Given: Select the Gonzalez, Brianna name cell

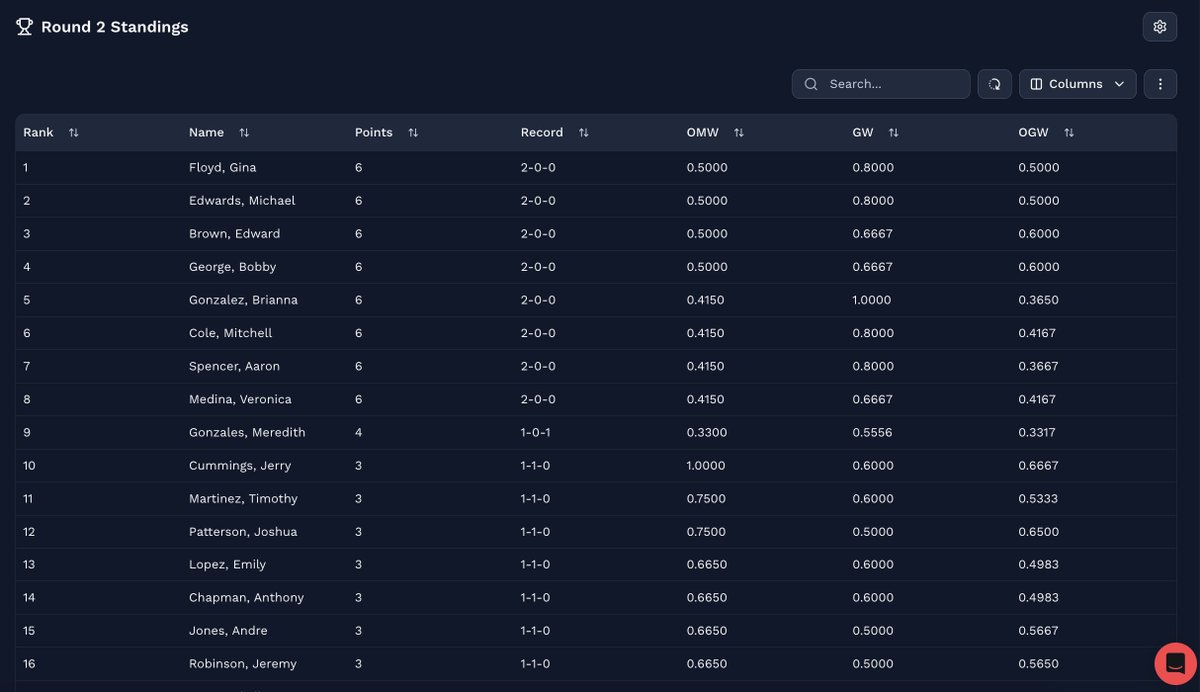Looking at the screenshot, I should pos(243,300).
